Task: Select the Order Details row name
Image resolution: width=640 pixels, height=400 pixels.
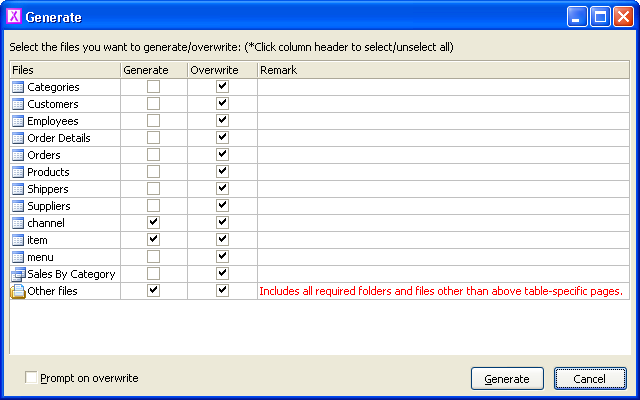Action: 59,138
